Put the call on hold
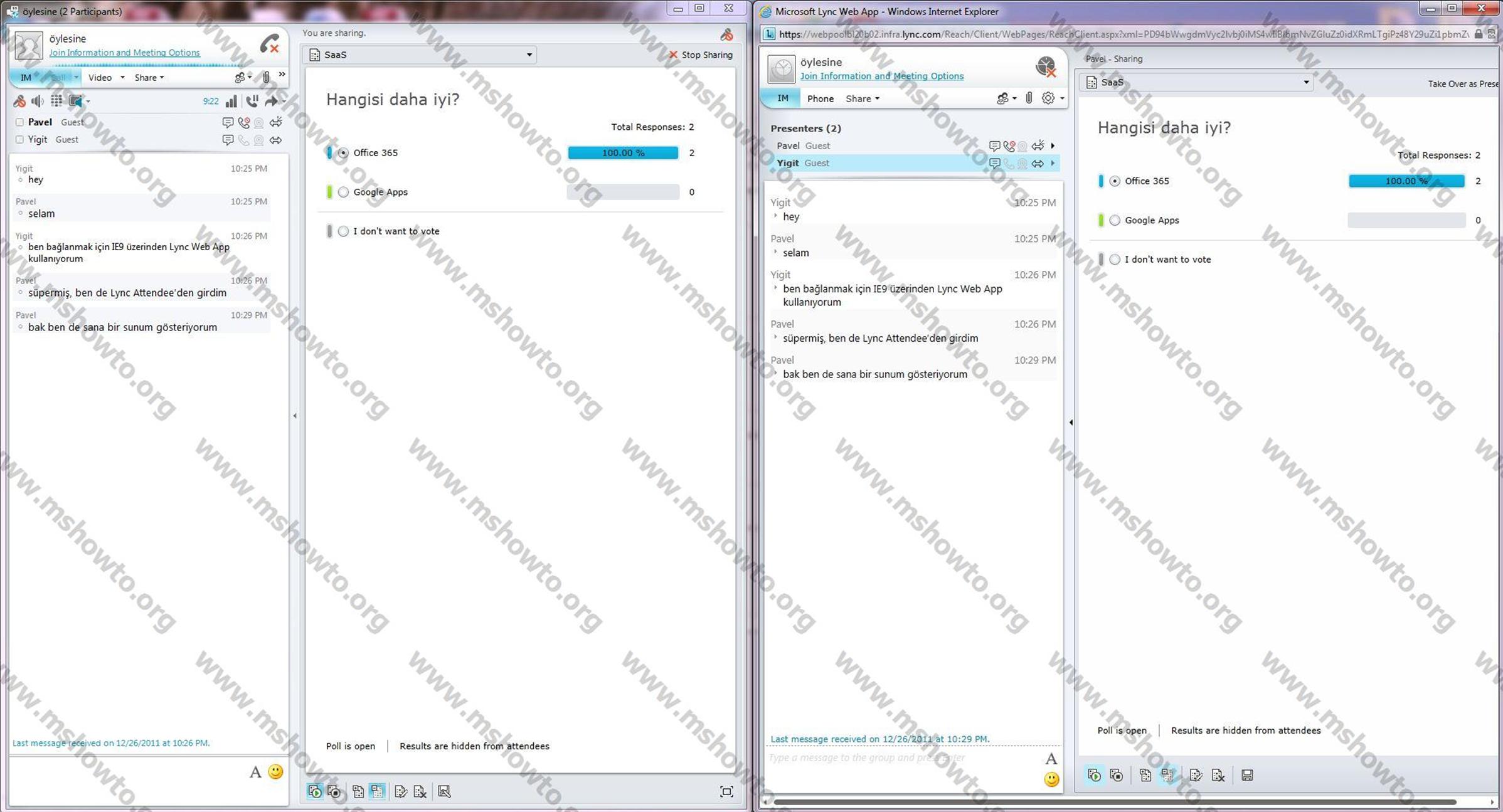 tap(252, 101)
